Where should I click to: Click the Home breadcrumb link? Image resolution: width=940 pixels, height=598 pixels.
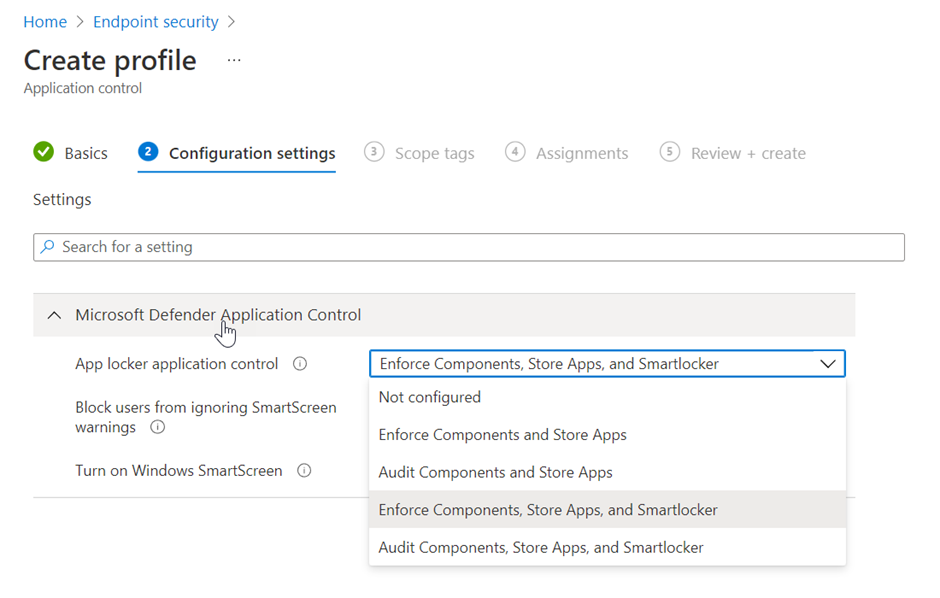(45, 22)
